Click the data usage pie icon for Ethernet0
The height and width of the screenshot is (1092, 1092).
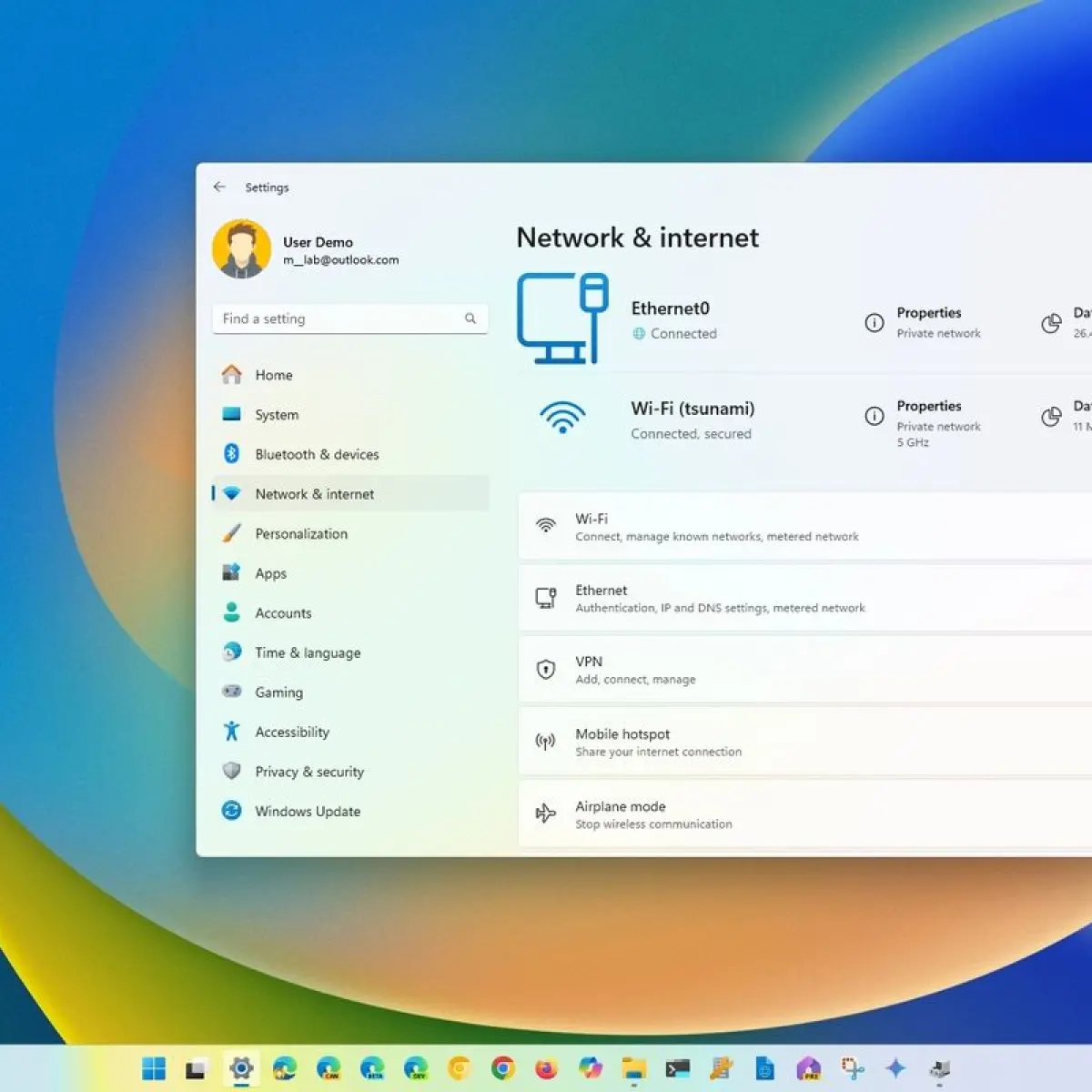(1051, 323)
